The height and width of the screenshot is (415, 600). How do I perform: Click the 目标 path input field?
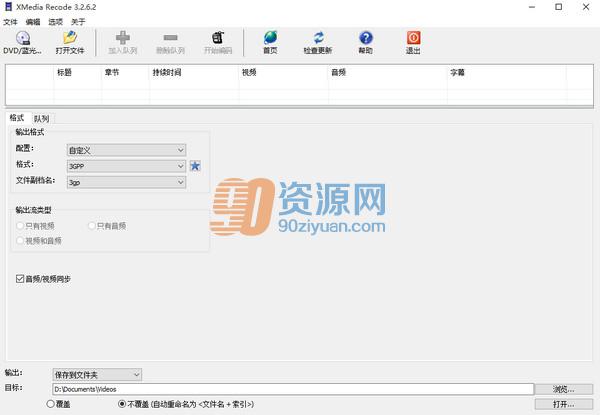[x=293, y=389]
